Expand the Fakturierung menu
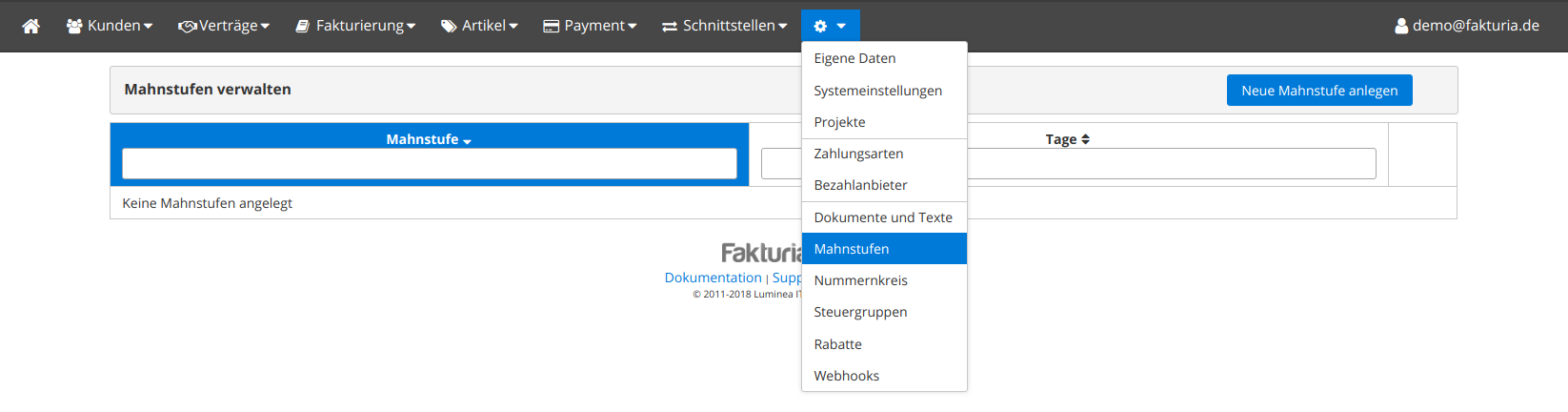Screen dimensions: 1568x412 pyautogui.click(x=355, y=26)
